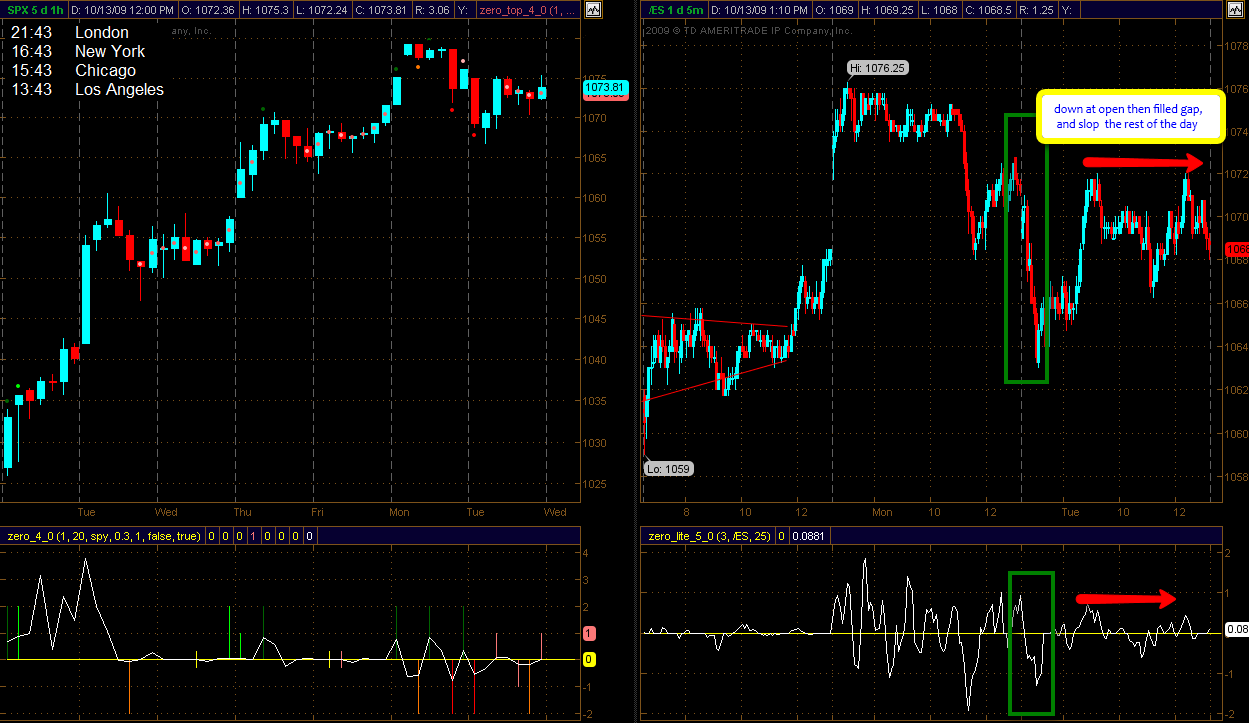
Task: Click the pink 1 value tag
Action: coord(588,633)
